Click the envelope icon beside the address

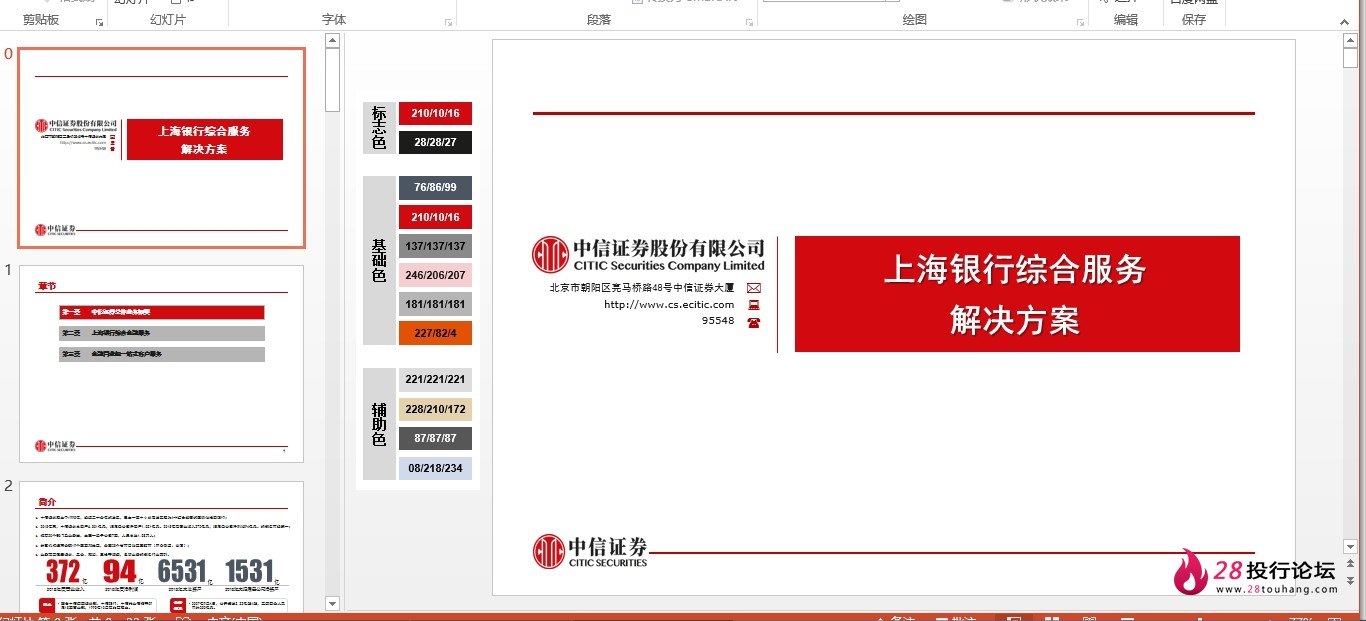point(754,288)
